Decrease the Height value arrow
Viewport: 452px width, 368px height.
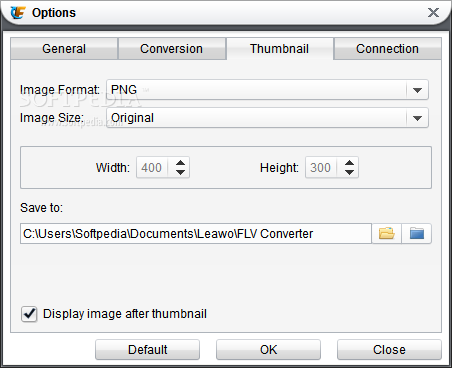[x=349, y=172]
